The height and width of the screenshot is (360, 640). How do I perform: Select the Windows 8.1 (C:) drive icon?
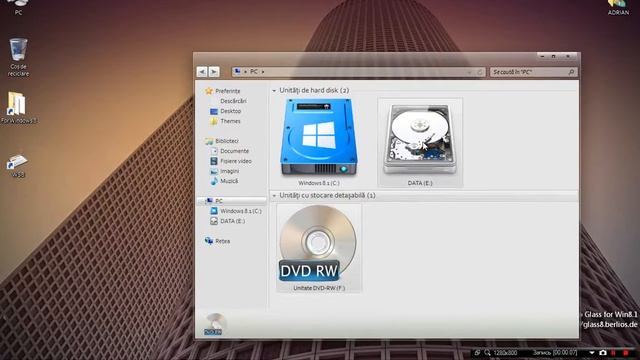click(319, 138)
